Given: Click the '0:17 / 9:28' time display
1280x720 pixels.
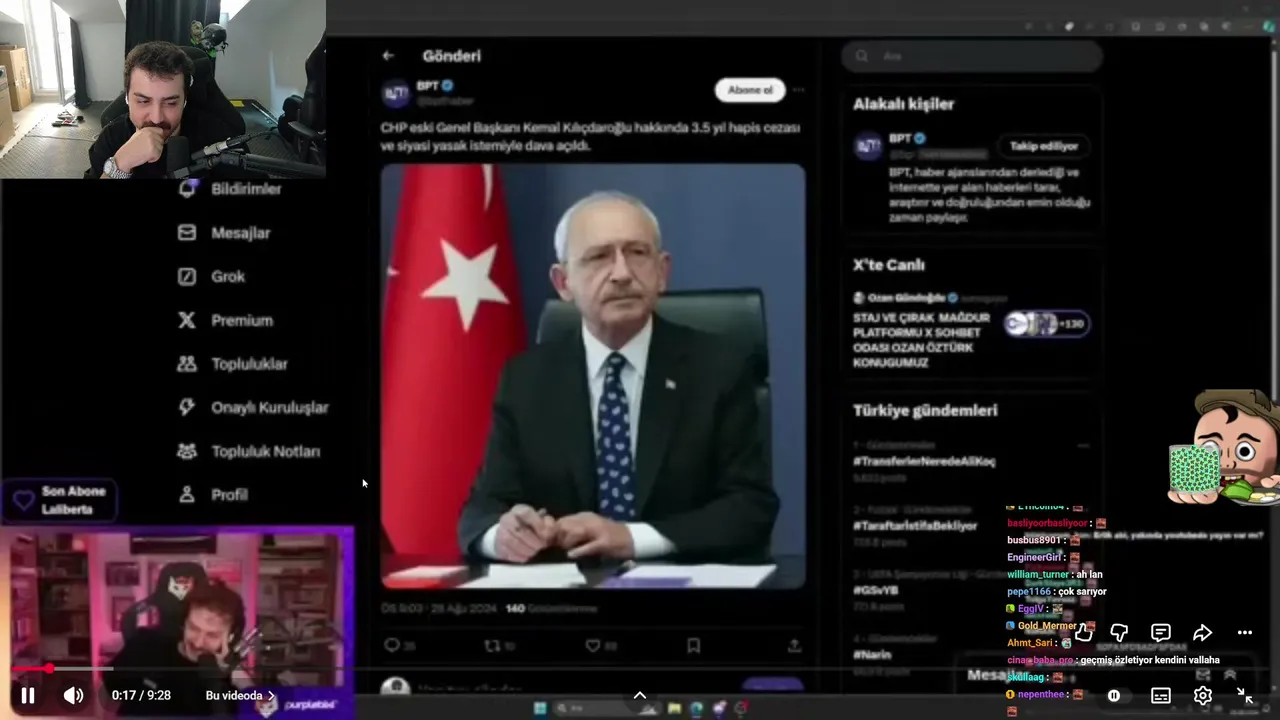Looking at the screenshot, I should coord(141,695).
